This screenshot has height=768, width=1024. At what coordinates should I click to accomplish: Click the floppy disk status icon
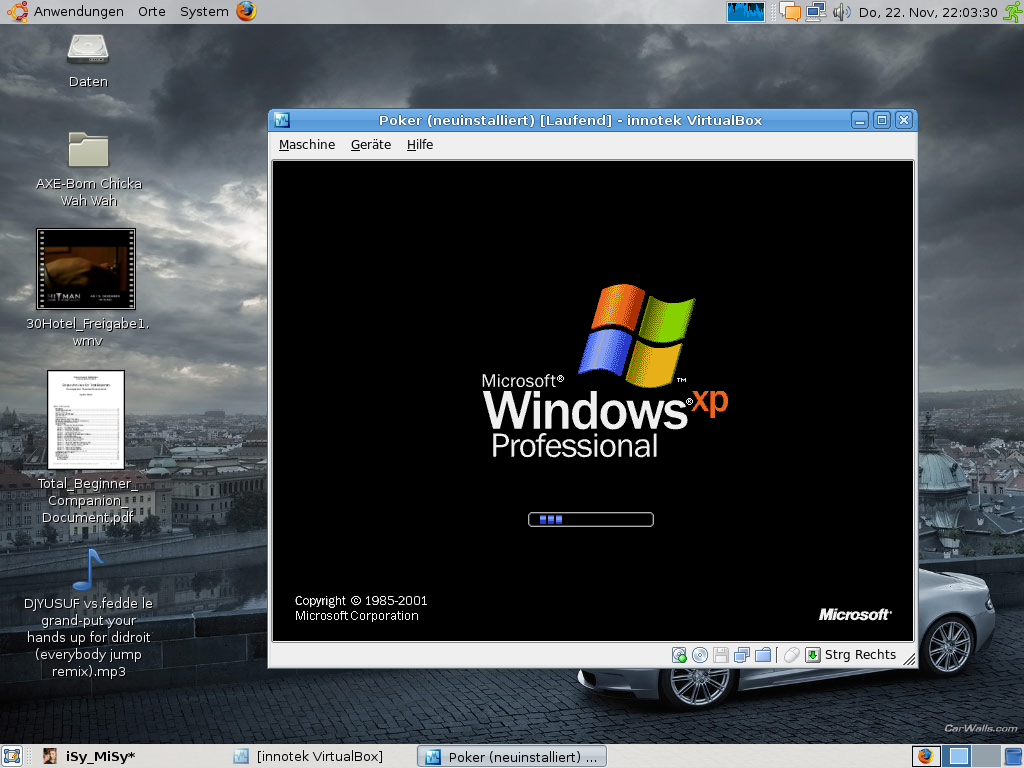720,655
